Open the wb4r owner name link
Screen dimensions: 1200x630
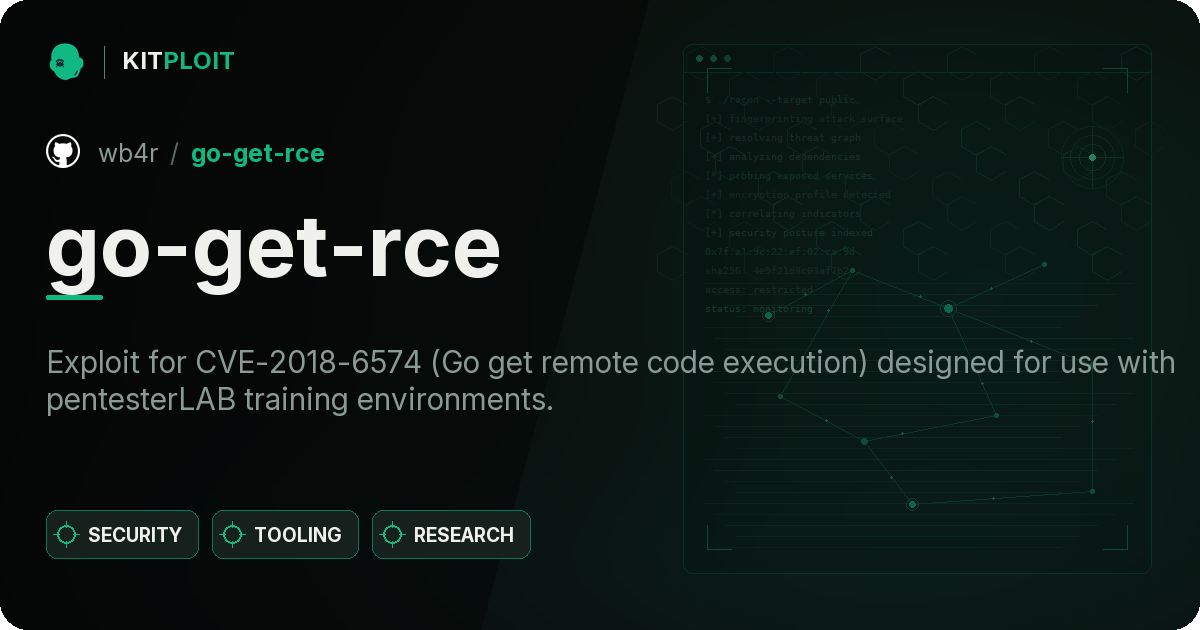click(x=128, y=153)
